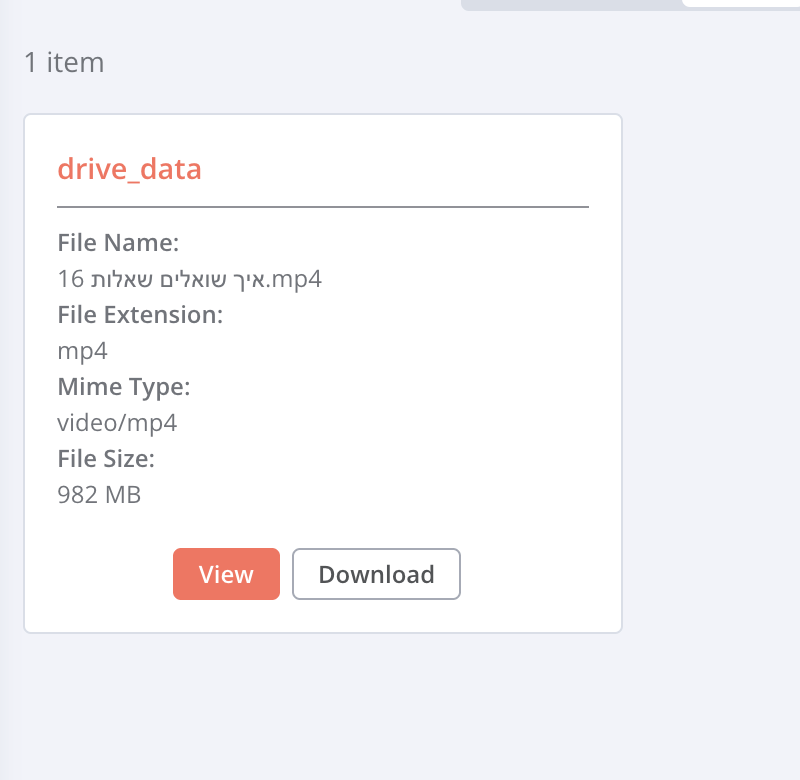The width and height of the screenshot is (800, 780).
Task: Select the mp4 extension value
Action: [83, 351]
